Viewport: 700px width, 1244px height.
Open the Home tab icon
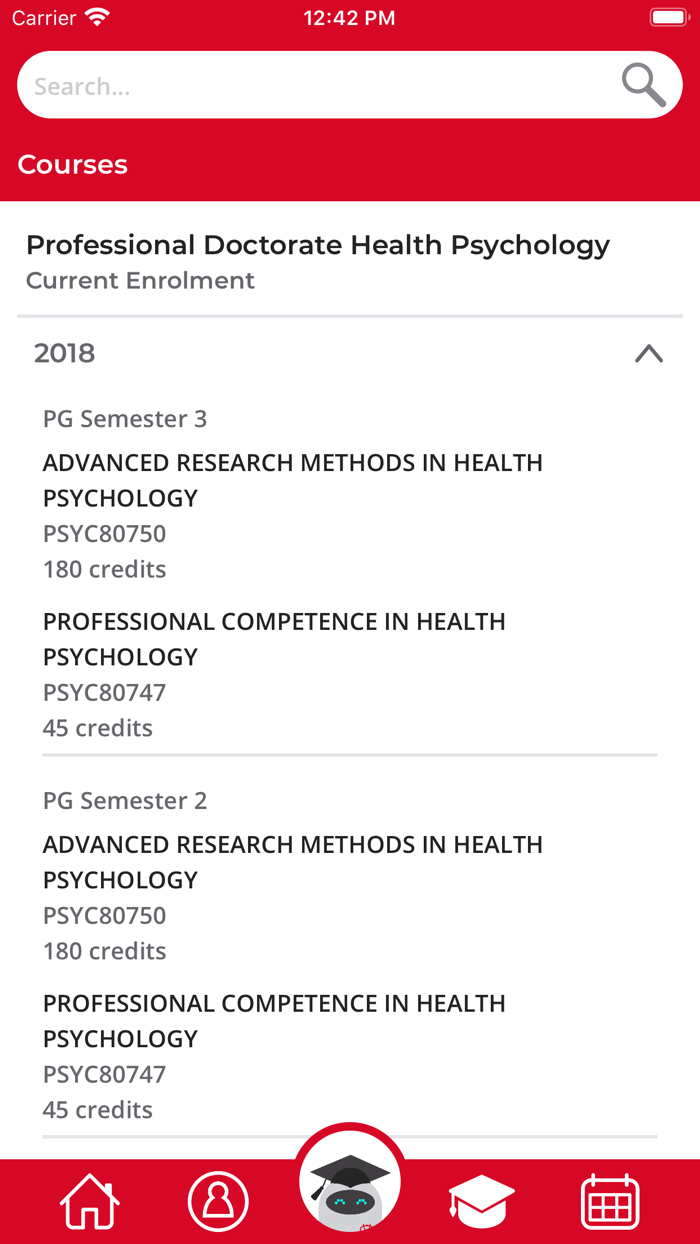pos(90,1201)
